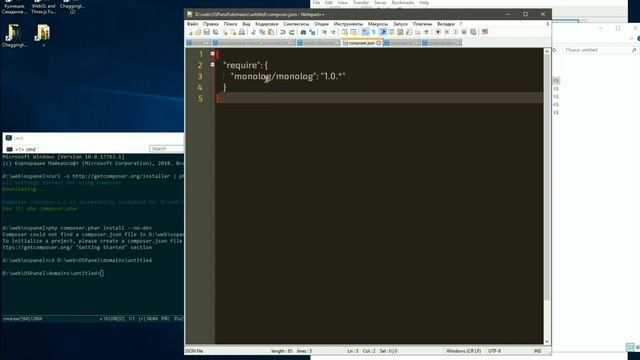Click the editor scrollbar down arrow
Image resolution: width=640 pixels, height=360 pixels.
click(547, 342)
